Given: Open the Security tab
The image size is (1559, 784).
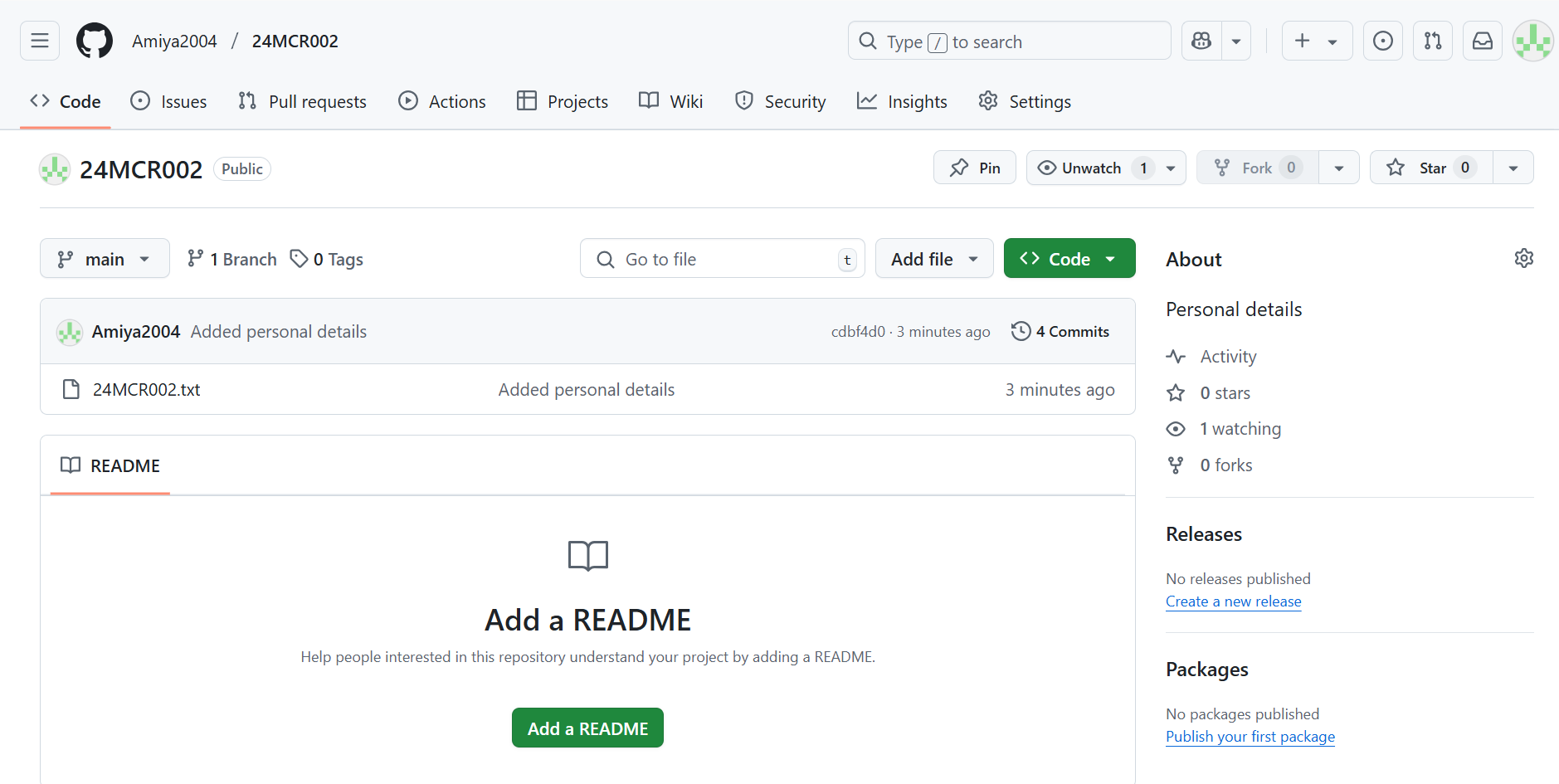Looking at the screenshot, I should tap(780, 101).
